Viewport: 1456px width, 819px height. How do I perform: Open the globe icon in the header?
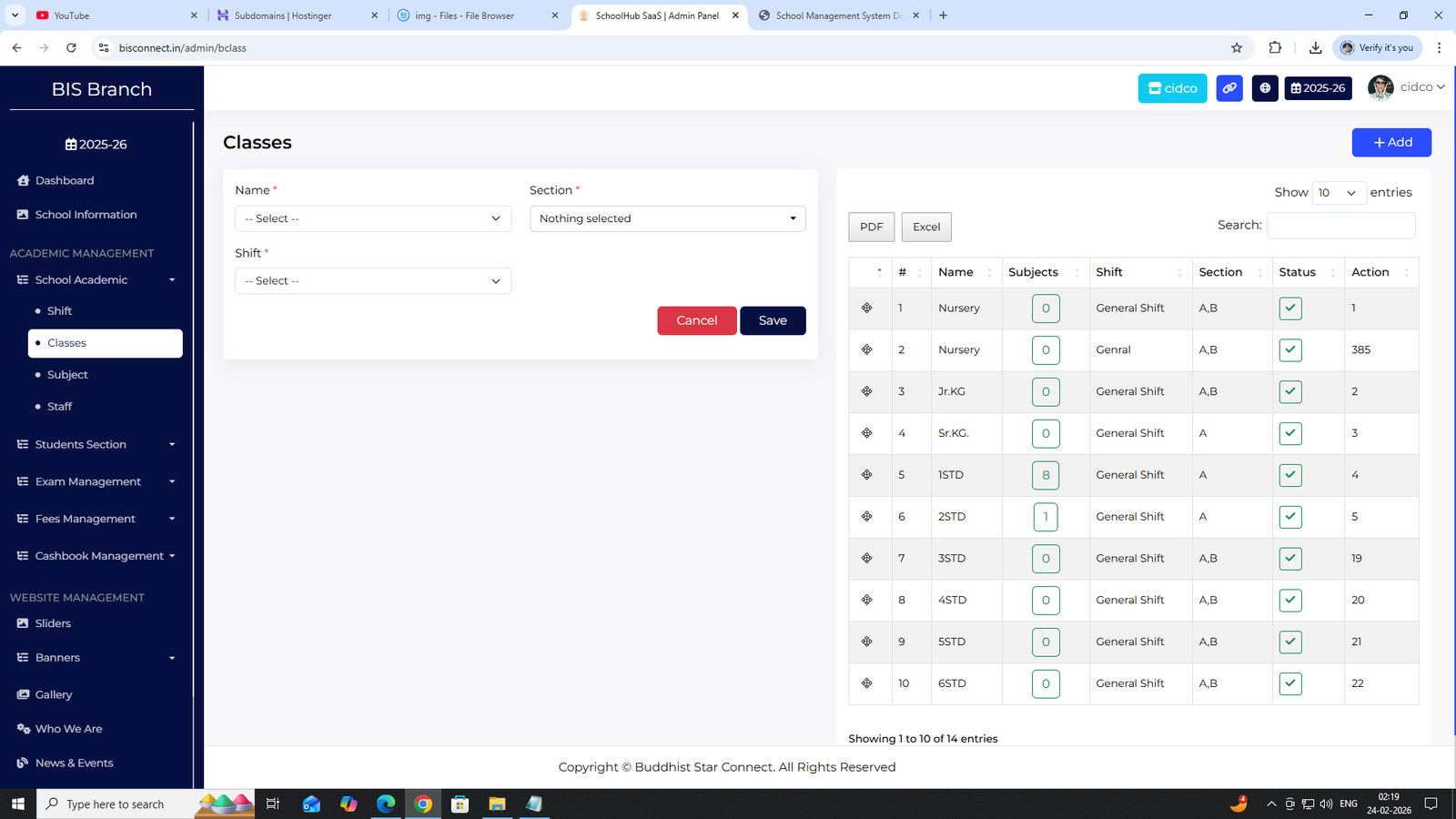tap(1264, 87)
